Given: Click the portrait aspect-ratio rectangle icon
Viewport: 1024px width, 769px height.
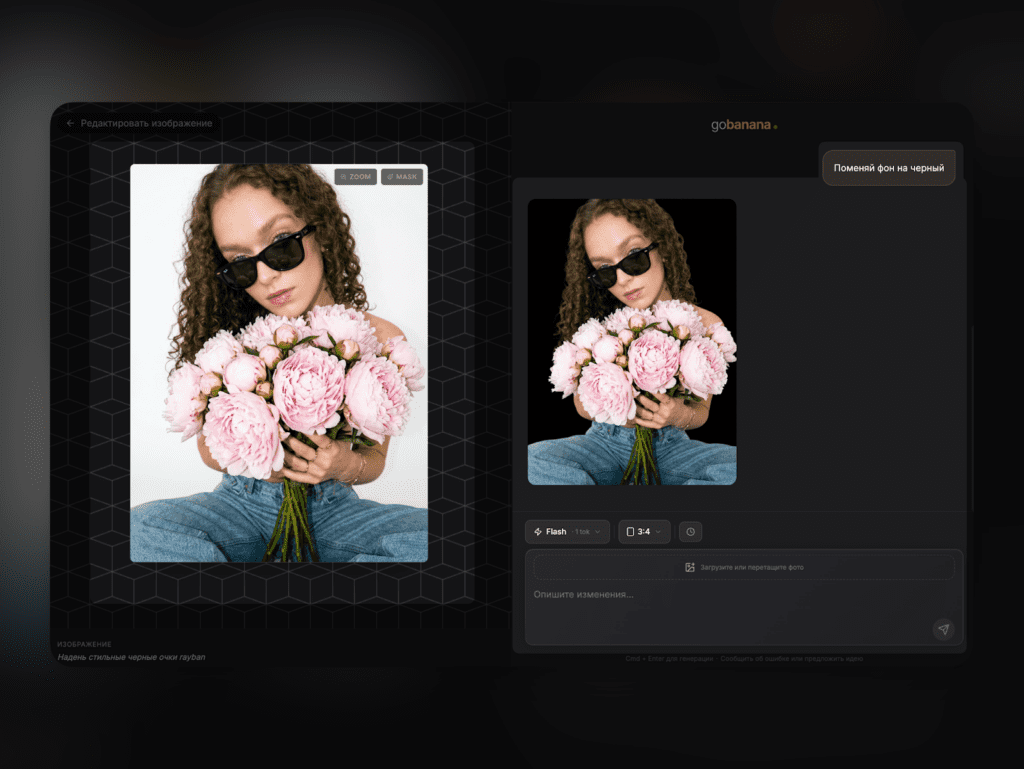Looking at the screenshot, I should pos(630,532).
